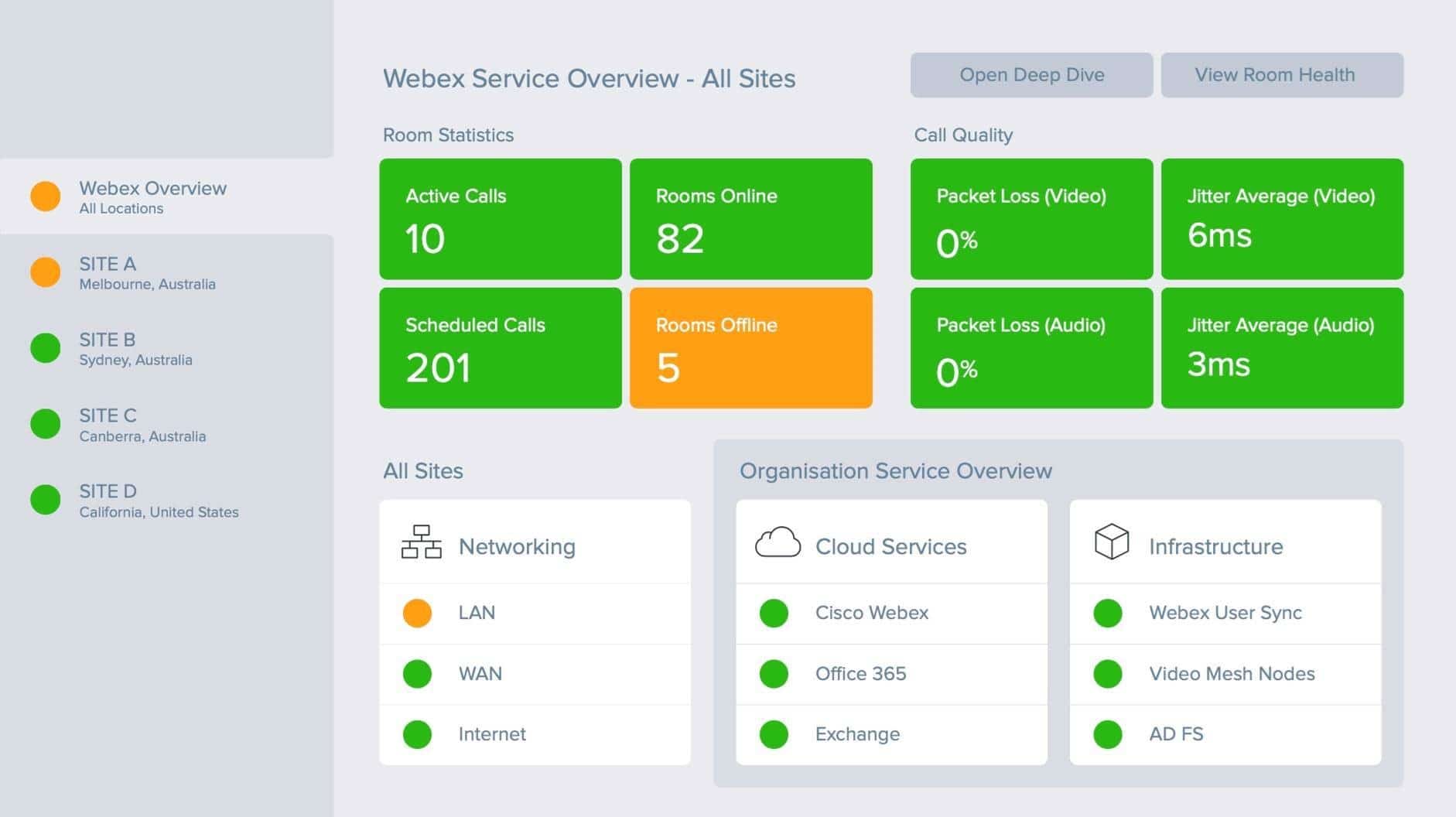Viewport: 1456px width, 817px height.
Task: Click the Infrastructure card header
Action: [x=1225, y=542]
